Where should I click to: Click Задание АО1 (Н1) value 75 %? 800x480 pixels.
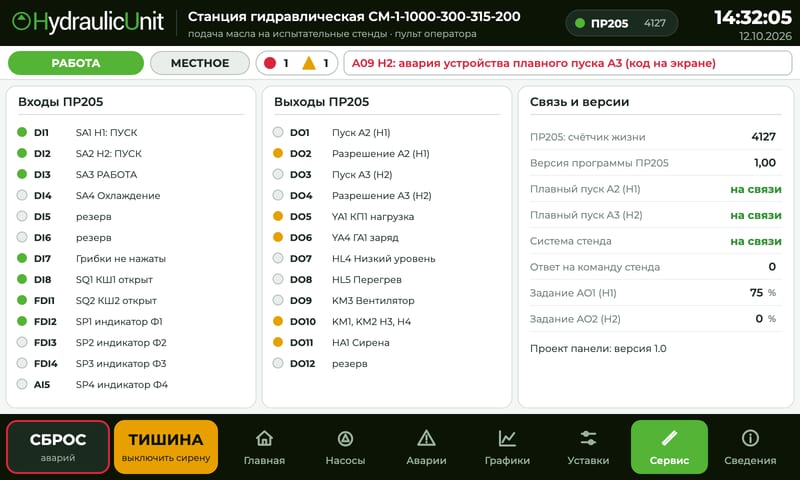763,293
